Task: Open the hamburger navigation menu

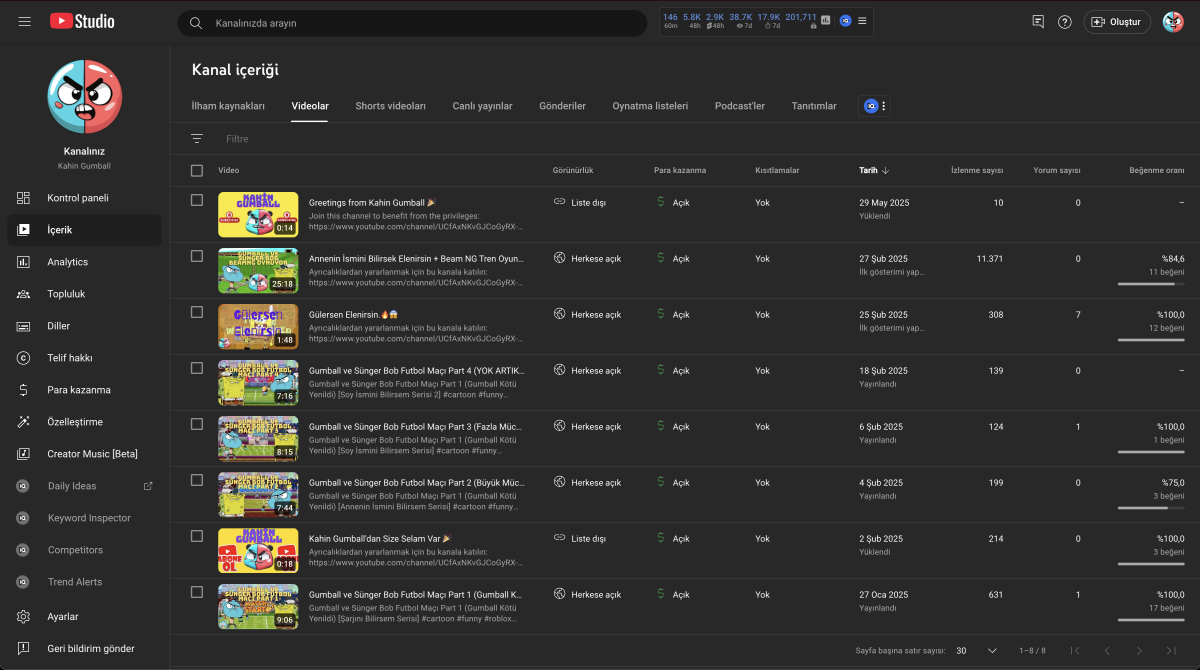Action: pos(24,21)
